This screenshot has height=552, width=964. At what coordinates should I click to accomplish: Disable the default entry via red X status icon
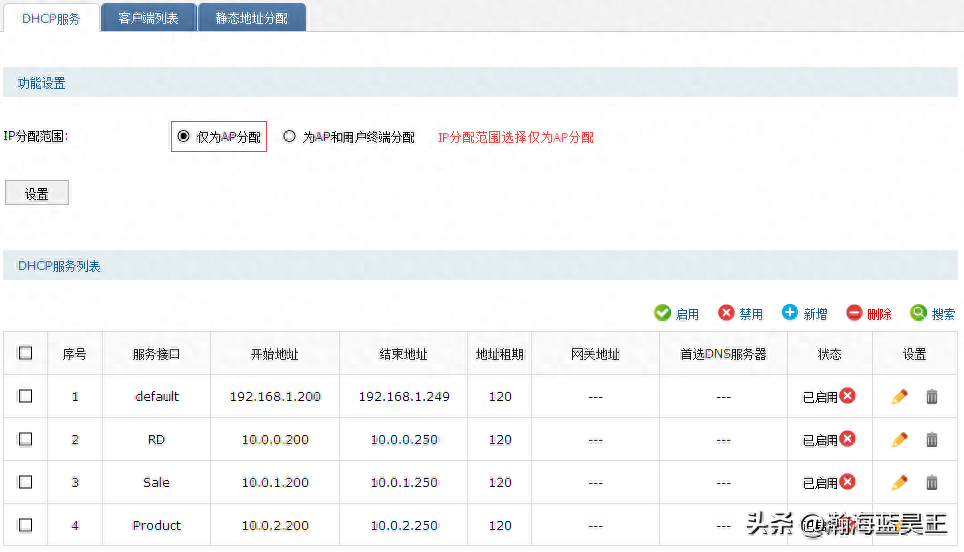click(x=848, y=396)
